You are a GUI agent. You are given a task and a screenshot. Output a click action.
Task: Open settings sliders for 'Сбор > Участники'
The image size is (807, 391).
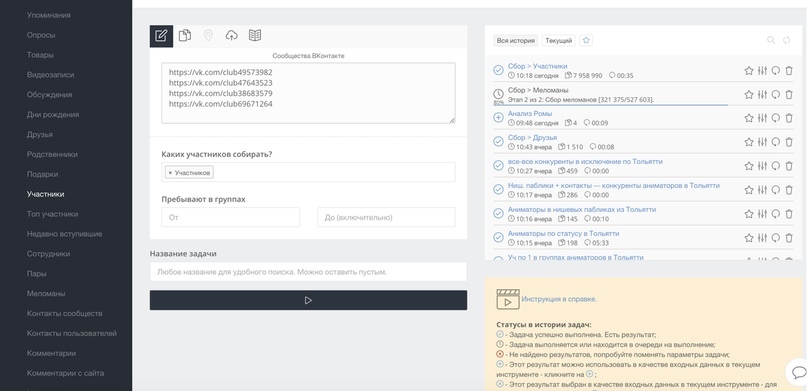(762, 70)
